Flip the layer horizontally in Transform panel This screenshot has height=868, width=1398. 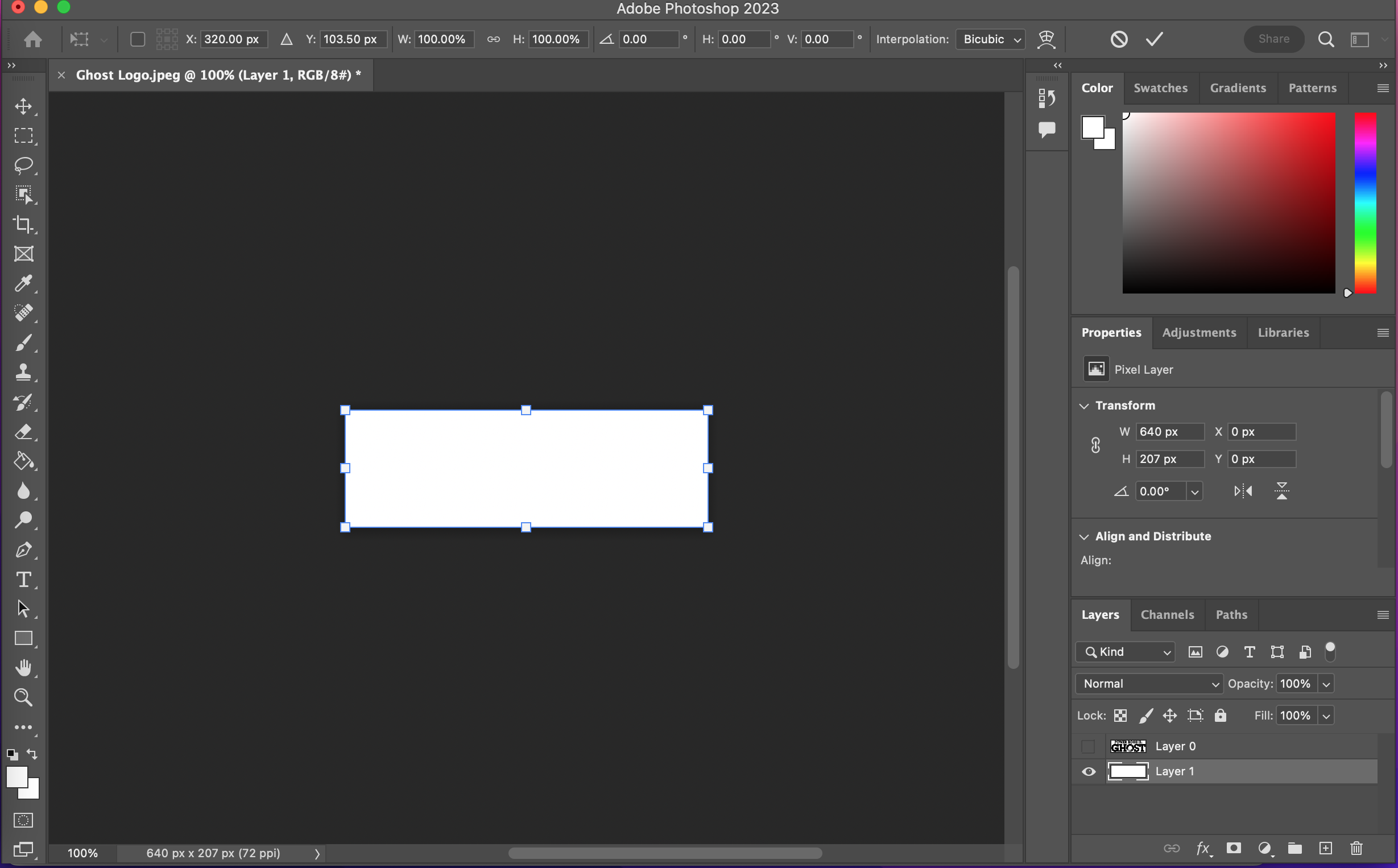point(1243,491)
